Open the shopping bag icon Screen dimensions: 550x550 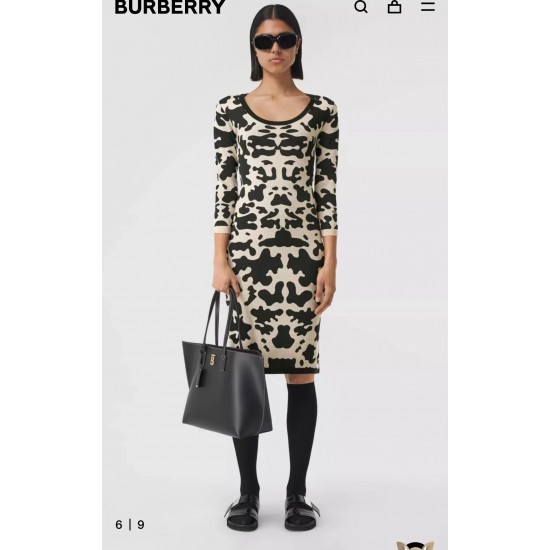394,6
